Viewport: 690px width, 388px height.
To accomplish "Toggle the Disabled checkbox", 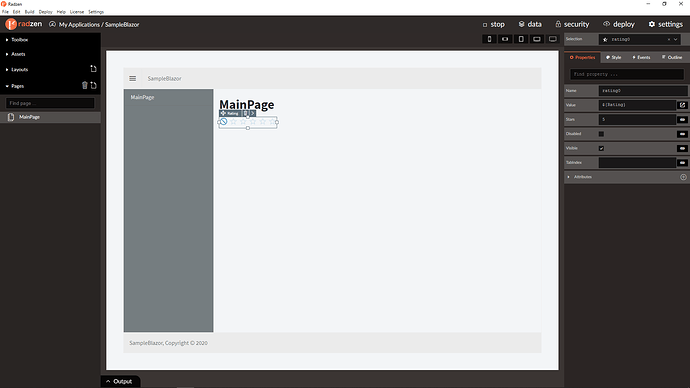I will [x=601, y=134].
